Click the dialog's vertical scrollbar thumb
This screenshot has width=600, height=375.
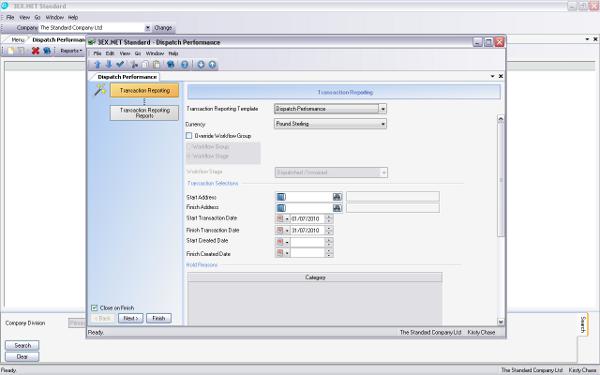pos(501,180)
